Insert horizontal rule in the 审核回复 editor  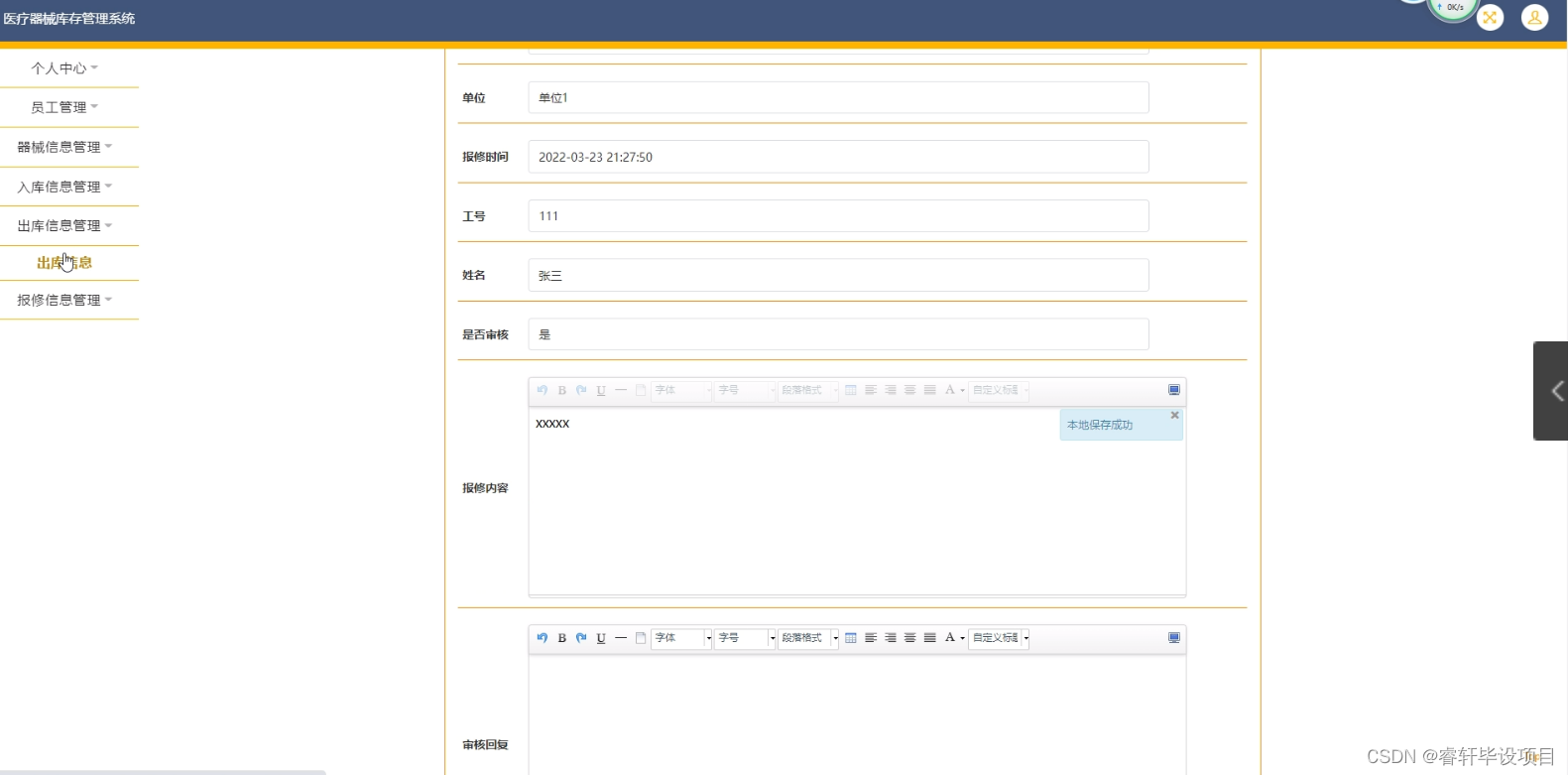click(621, 638)
